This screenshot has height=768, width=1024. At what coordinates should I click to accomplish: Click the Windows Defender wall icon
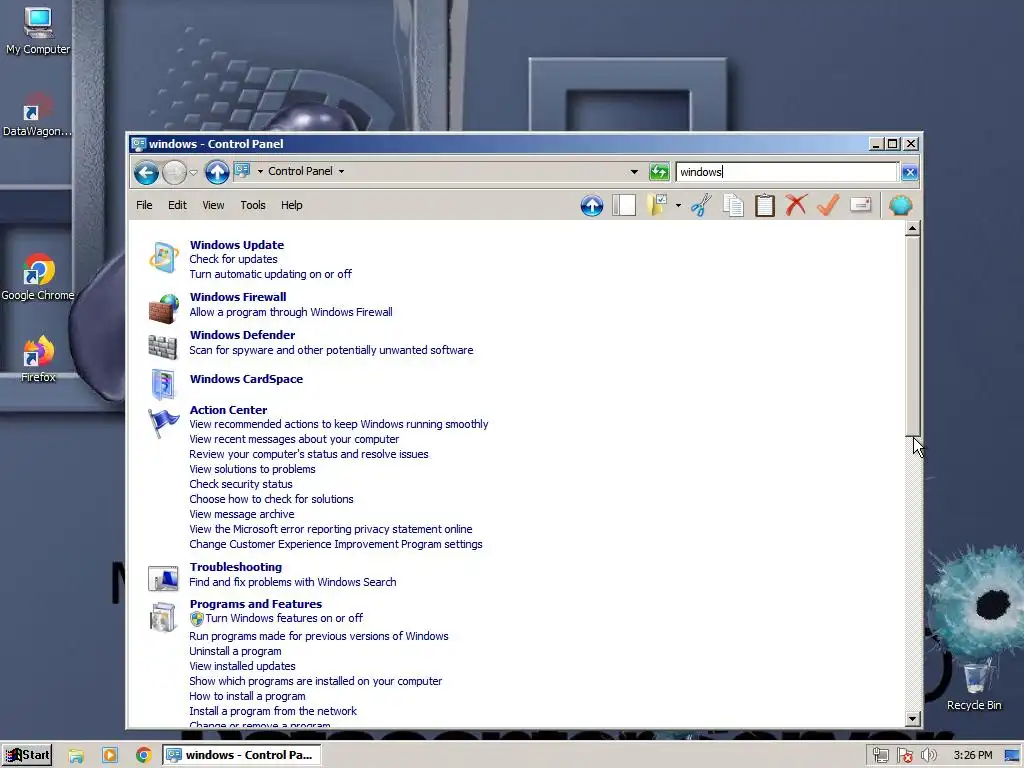pyautogui.click(x=163, y=347)
